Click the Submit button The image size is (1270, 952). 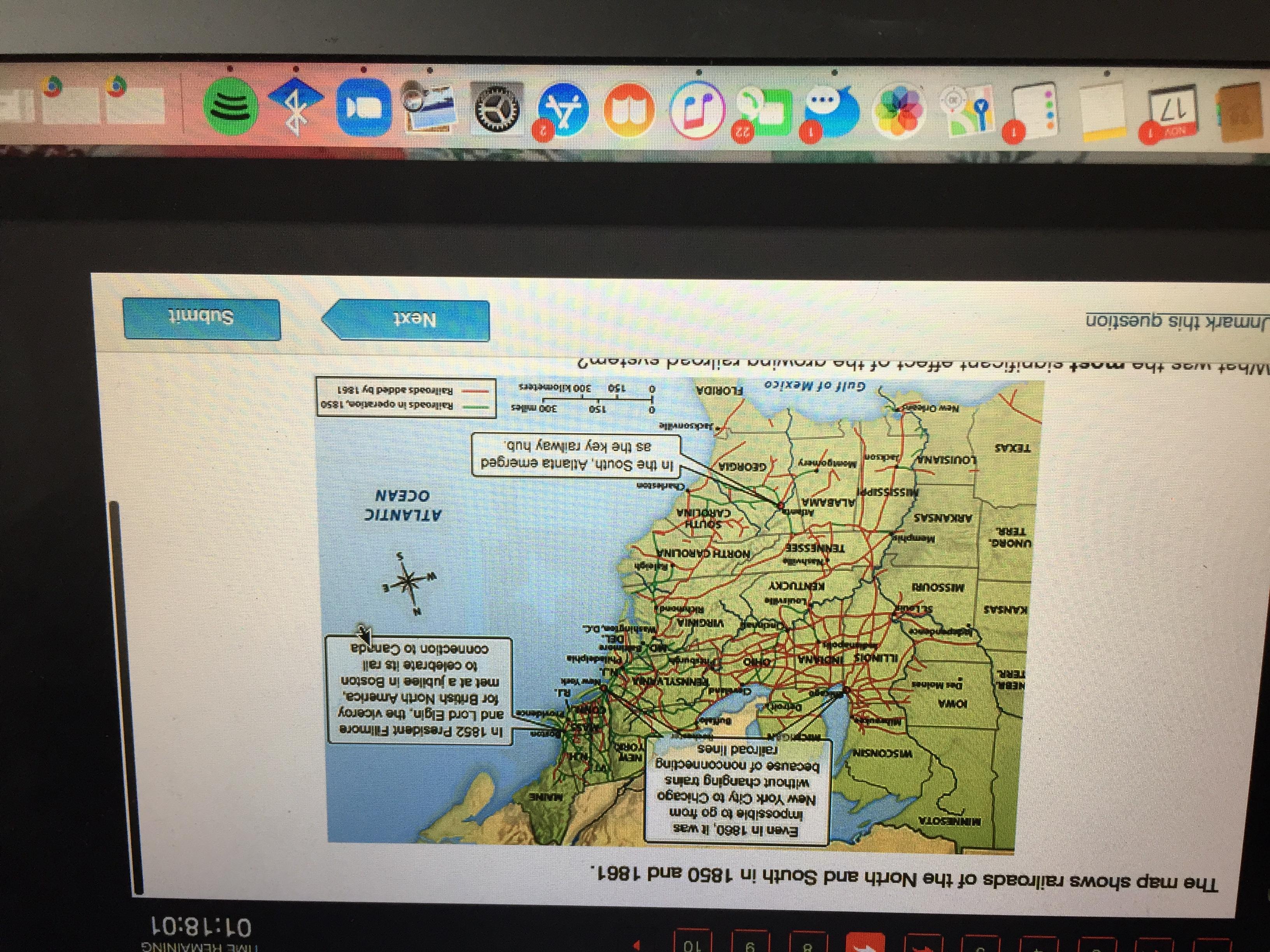click(x=202, y=319)
